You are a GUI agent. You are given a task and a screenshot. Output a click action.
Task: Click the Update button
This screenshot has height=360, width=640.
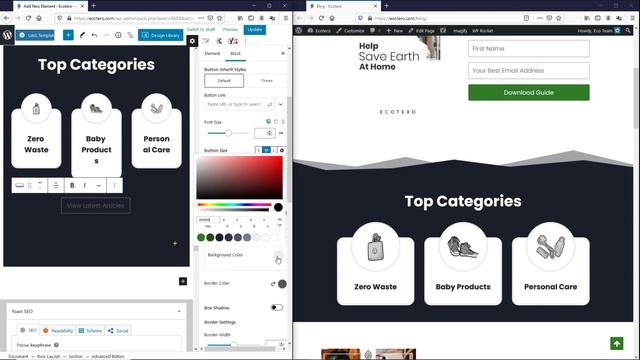255,30
